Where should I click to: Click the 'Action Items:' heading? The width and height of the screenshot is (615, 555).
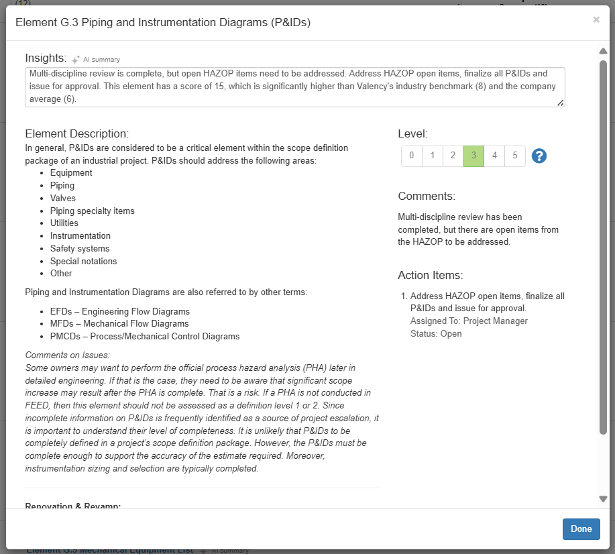tap(430, 275)
